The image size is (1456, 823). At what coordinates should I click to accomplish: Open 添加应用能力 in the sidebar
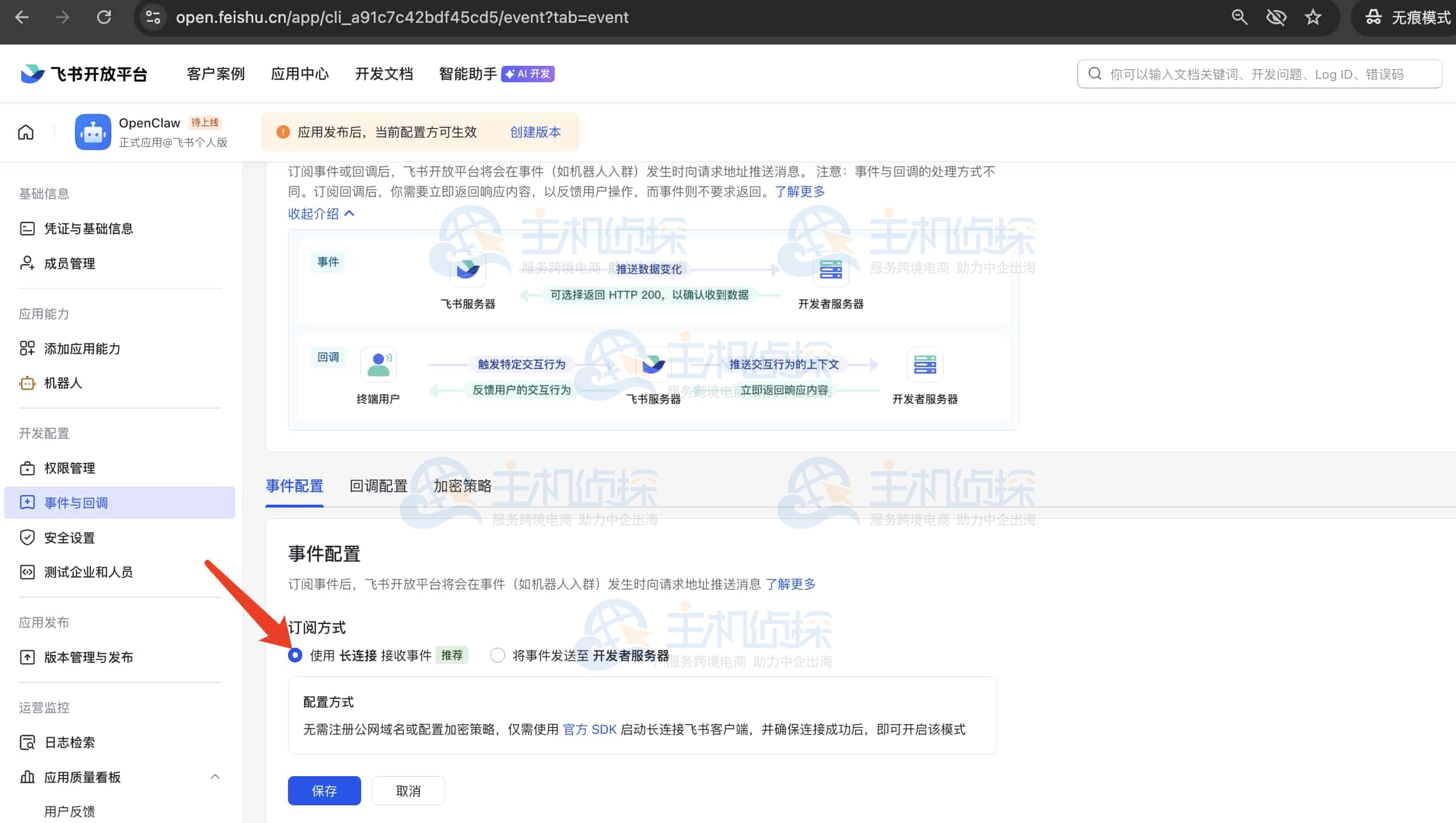tap(82, 349)
